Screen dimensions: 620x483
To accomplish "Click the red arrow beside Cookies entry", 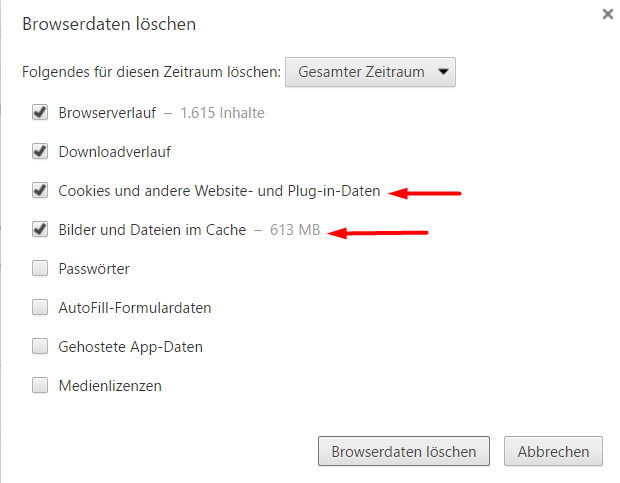I will pos(425,193).
